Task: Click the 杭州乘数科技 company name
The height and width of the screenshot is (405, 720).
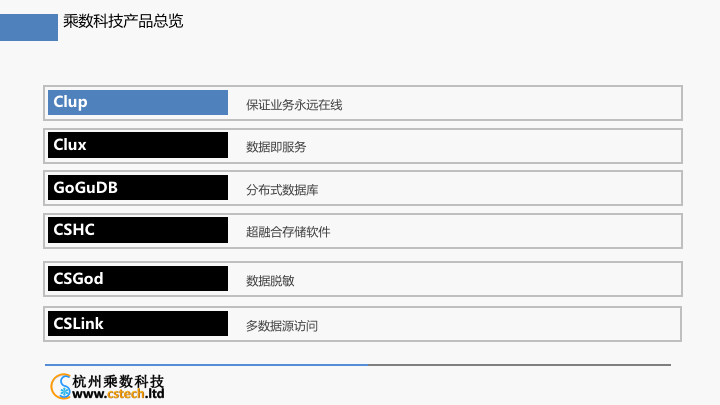Action: coord(118,381)
